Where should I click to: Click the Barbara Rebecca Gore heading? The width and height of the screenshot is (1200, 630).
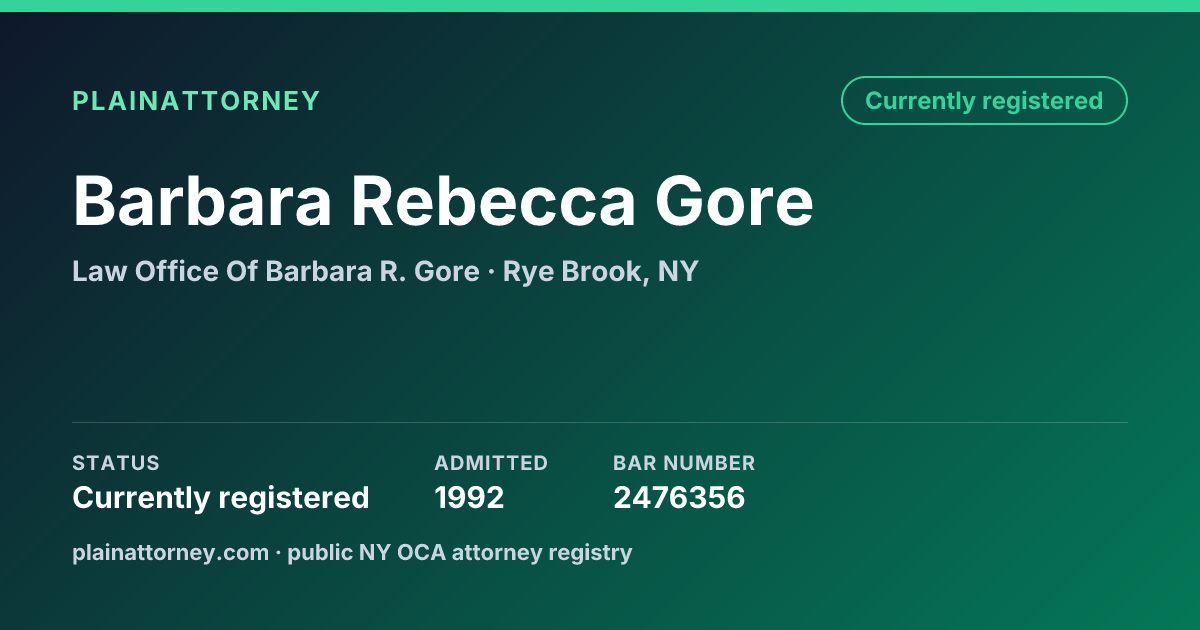[x=443, y=200]
